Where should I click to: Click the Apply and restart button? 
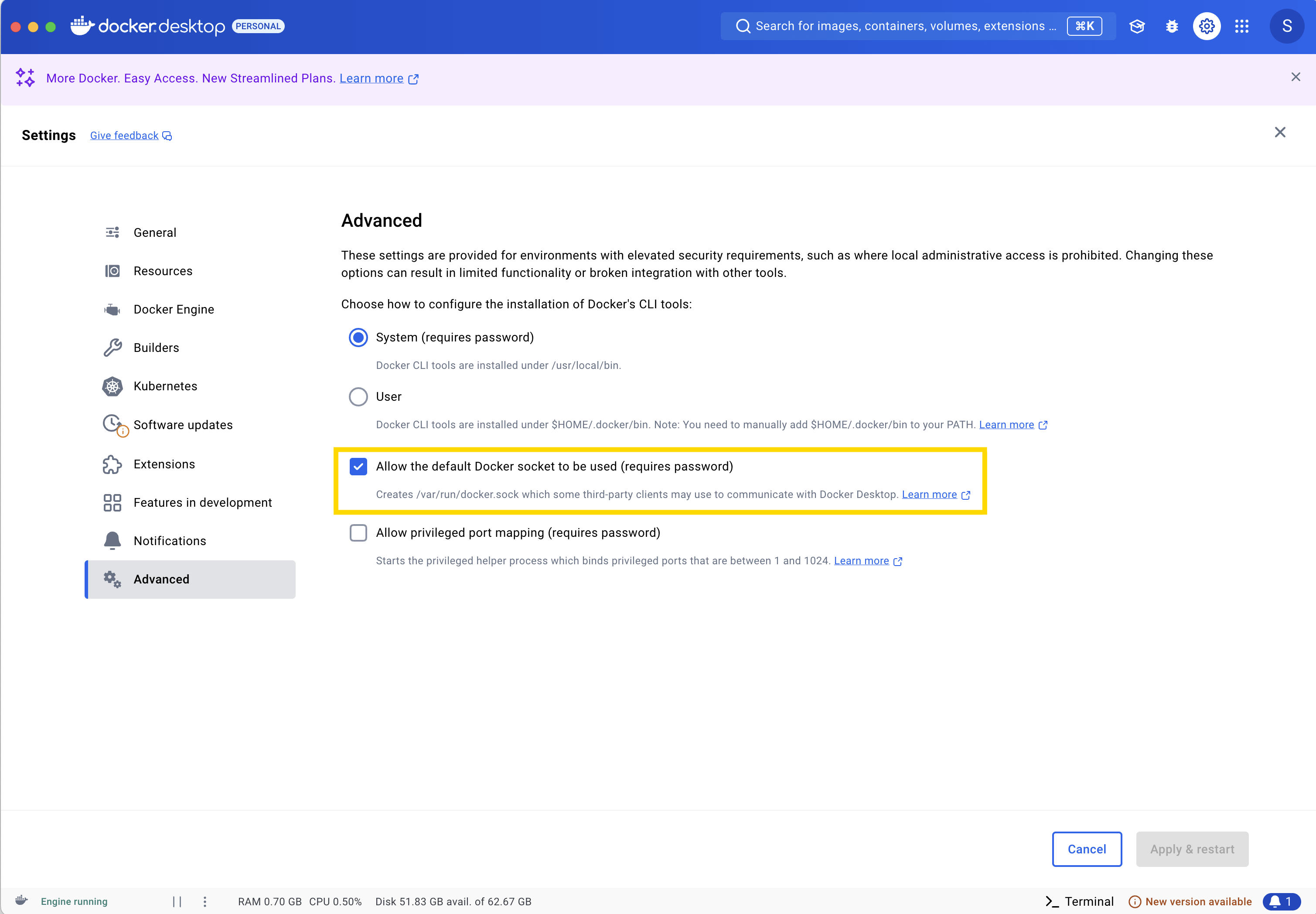coord(1192,849)
